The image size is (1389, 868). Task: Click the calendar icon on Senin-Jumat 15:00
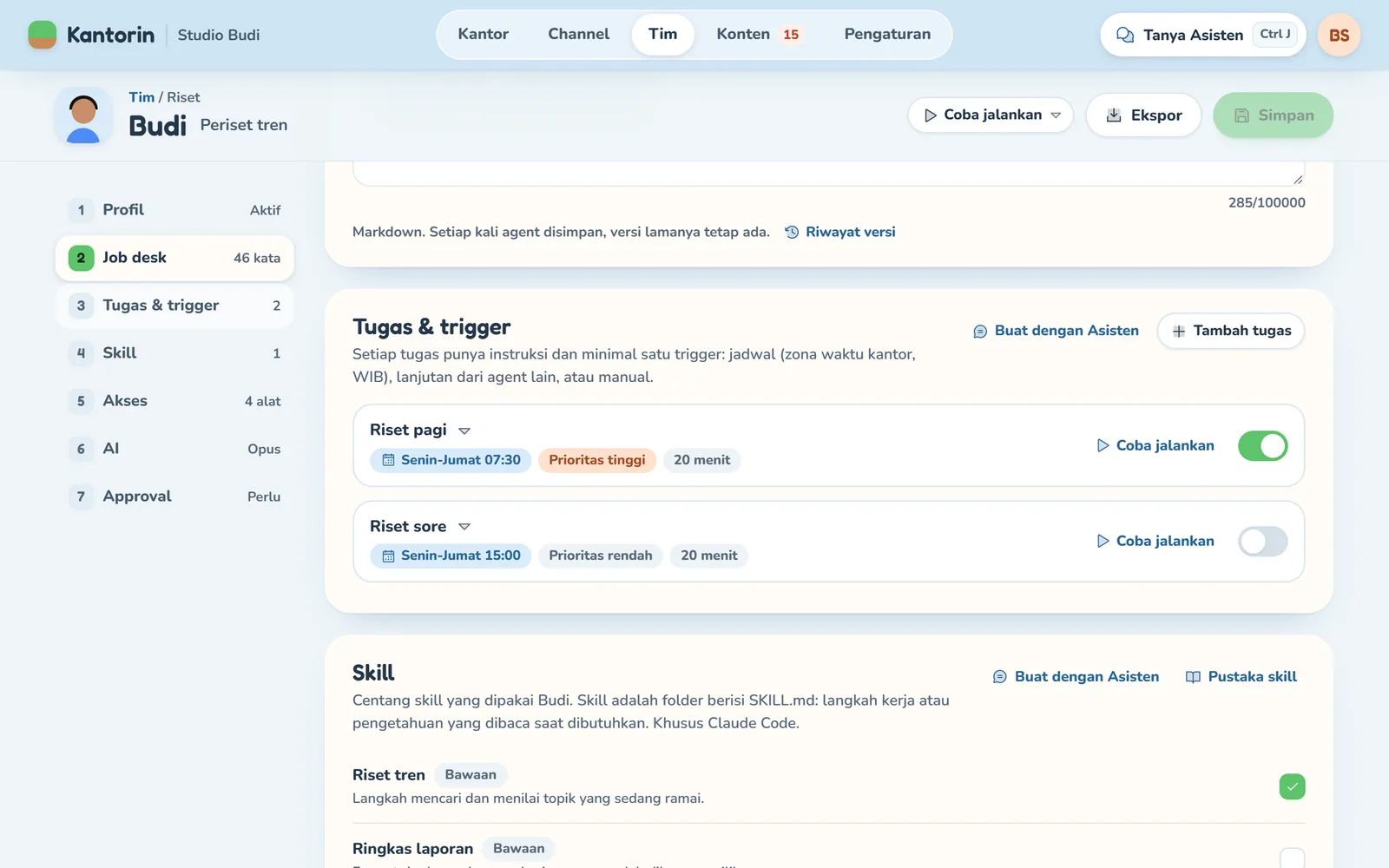pos(388,556)
